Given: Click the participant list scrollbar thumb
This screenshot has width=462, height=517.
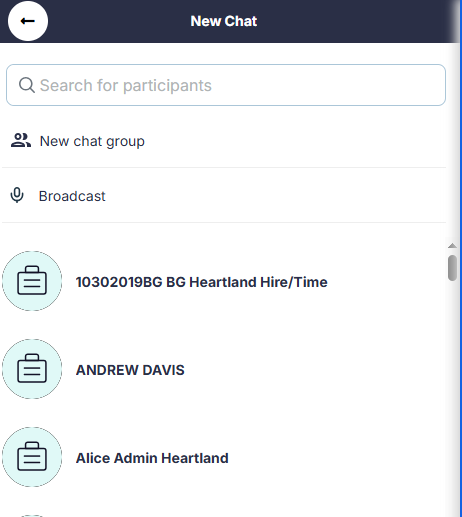Looking at the screenshot, I should [x=452, y=268].
